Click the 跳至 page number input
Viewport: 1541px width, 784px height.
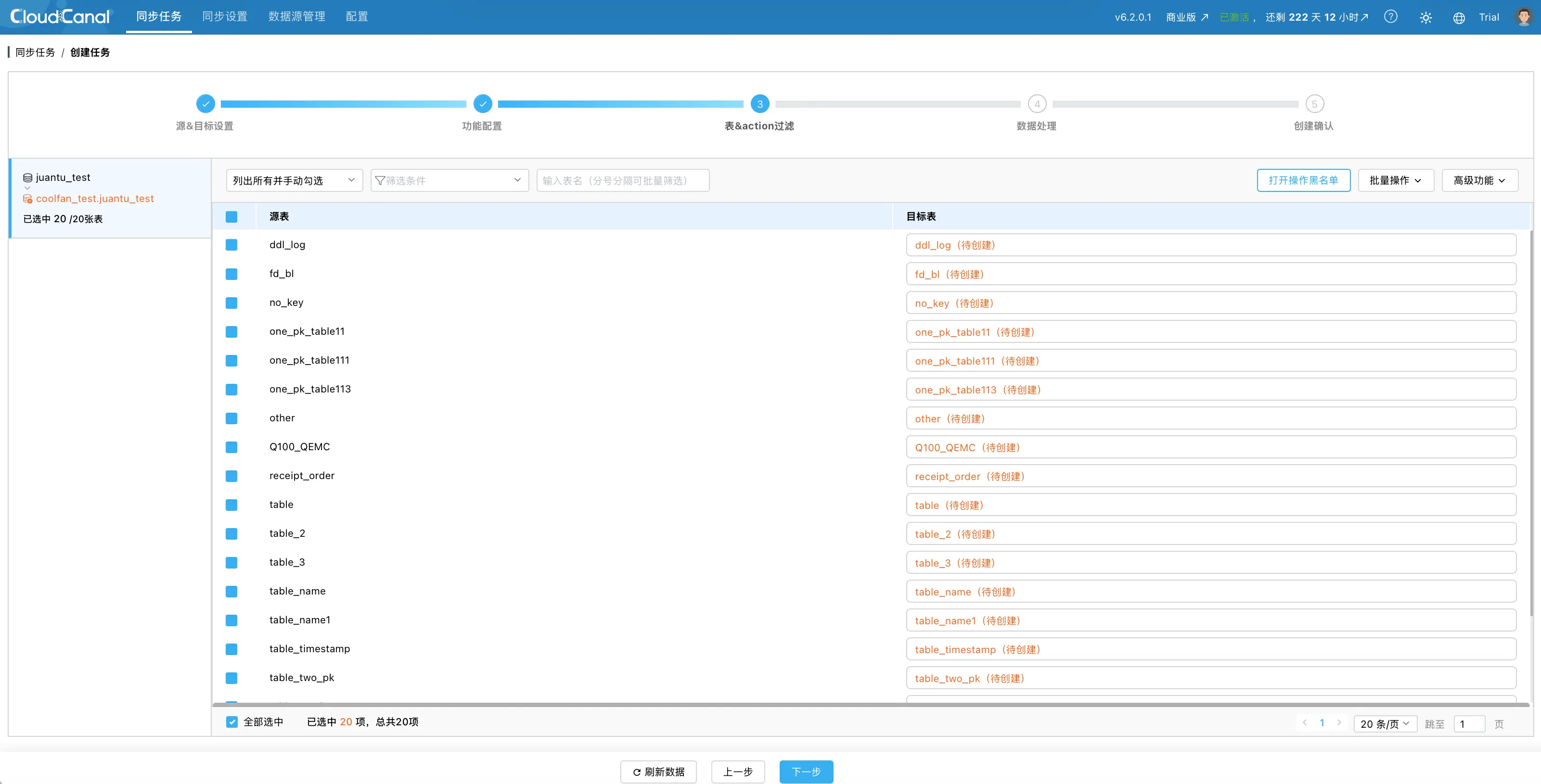pyautogui.click(x=1469, y=723)
